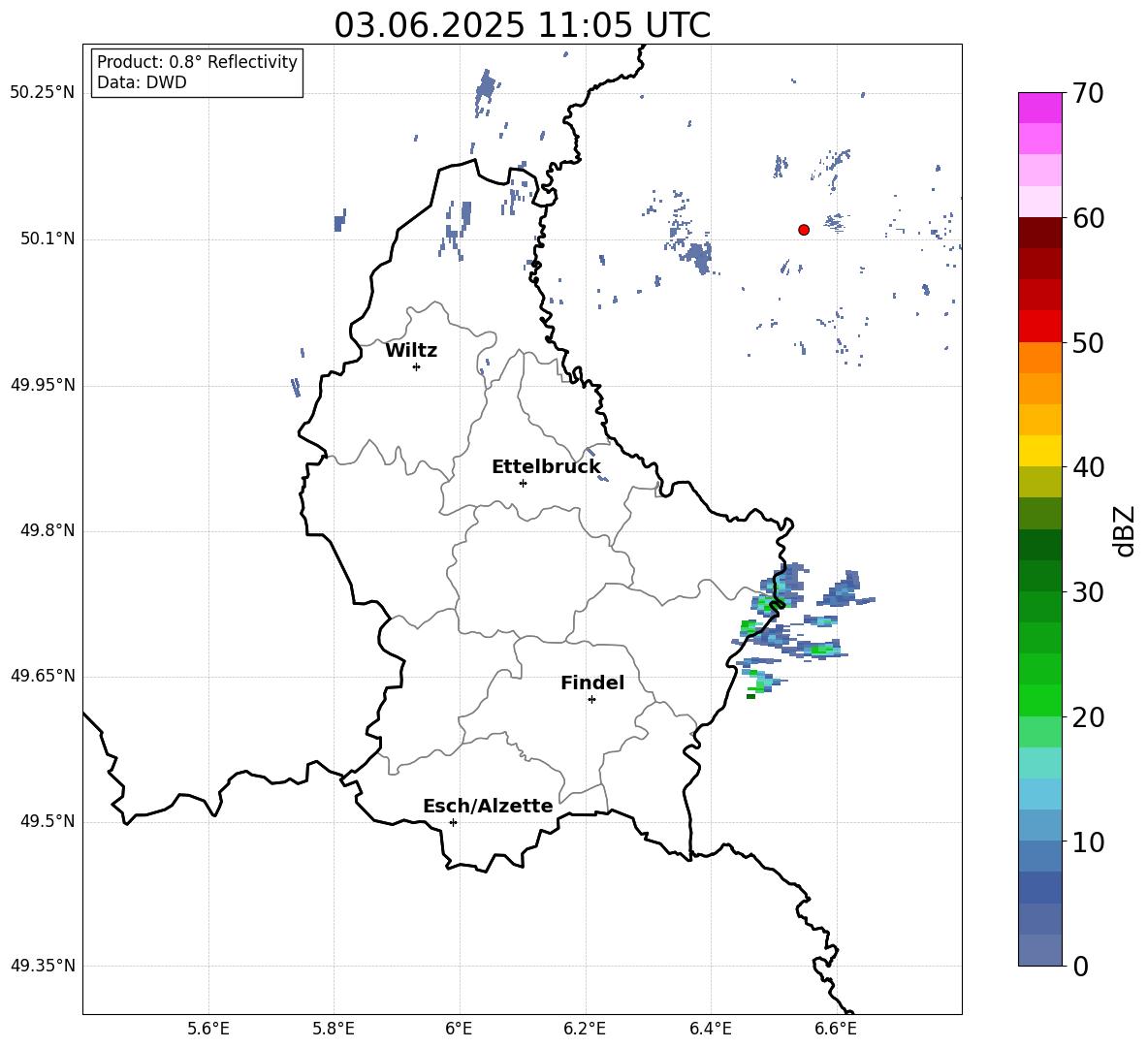The image size is (1148, 1048).
Task: Click the 49.95°N latitude label
Action: pyautogui.click(x=43, y=385)
